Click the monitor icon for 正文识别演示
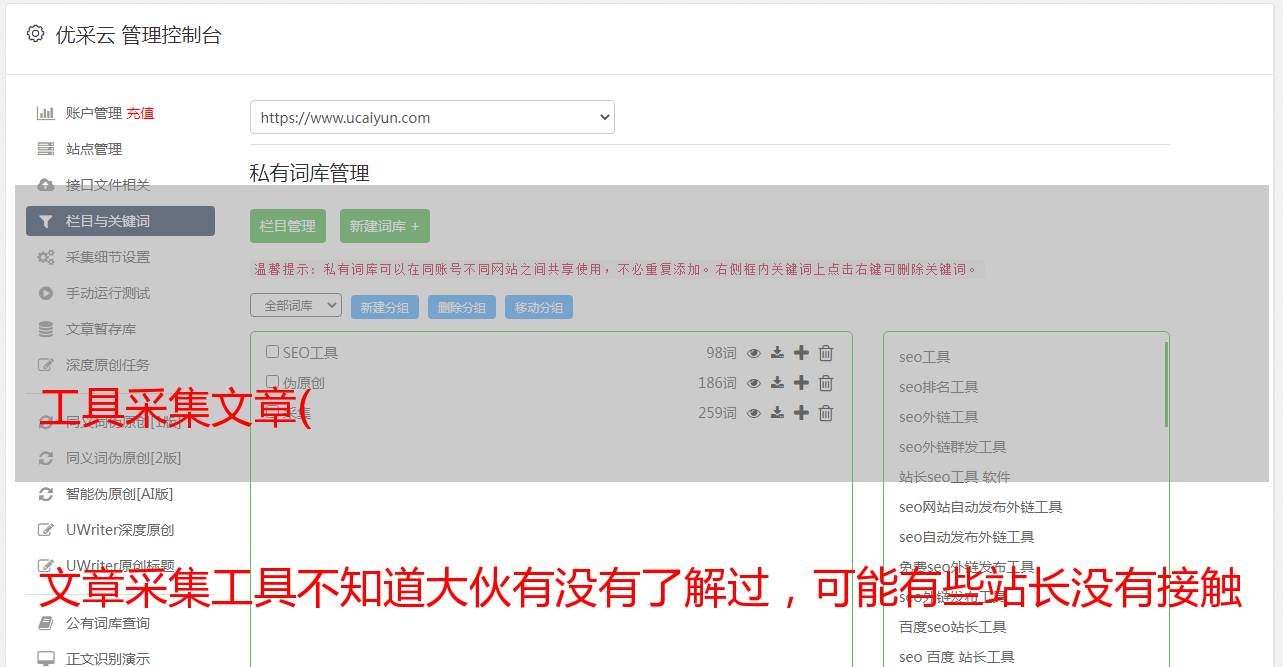This screenshot has width=1283, height=667. (45, 659)
